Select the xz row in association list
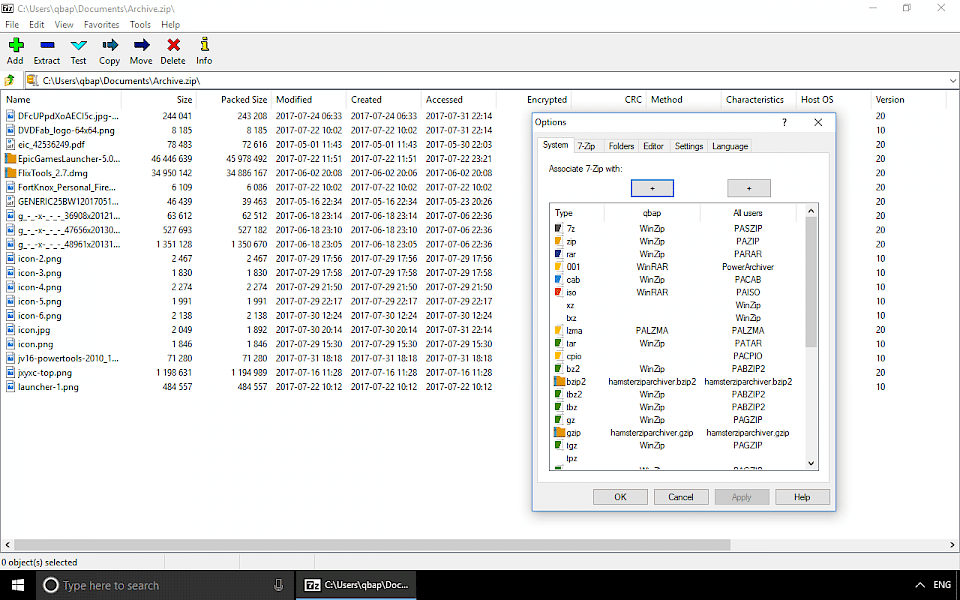This screenshot has width=960, height=600. [677, 305]
